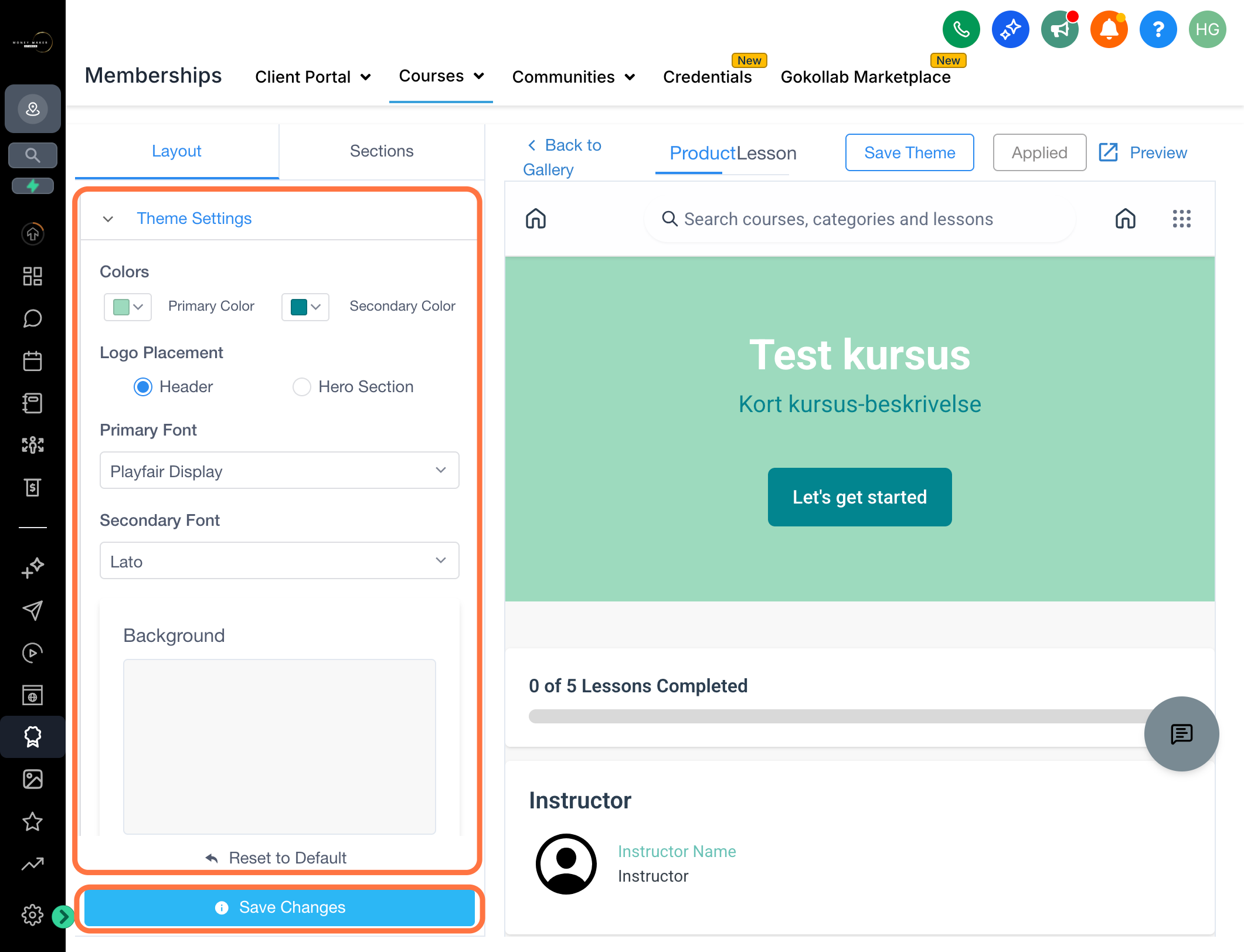The height and width of the screenshot is (952, 1244).
Task: Open the orange bell notifications
Action: (x=1109, y=29)
